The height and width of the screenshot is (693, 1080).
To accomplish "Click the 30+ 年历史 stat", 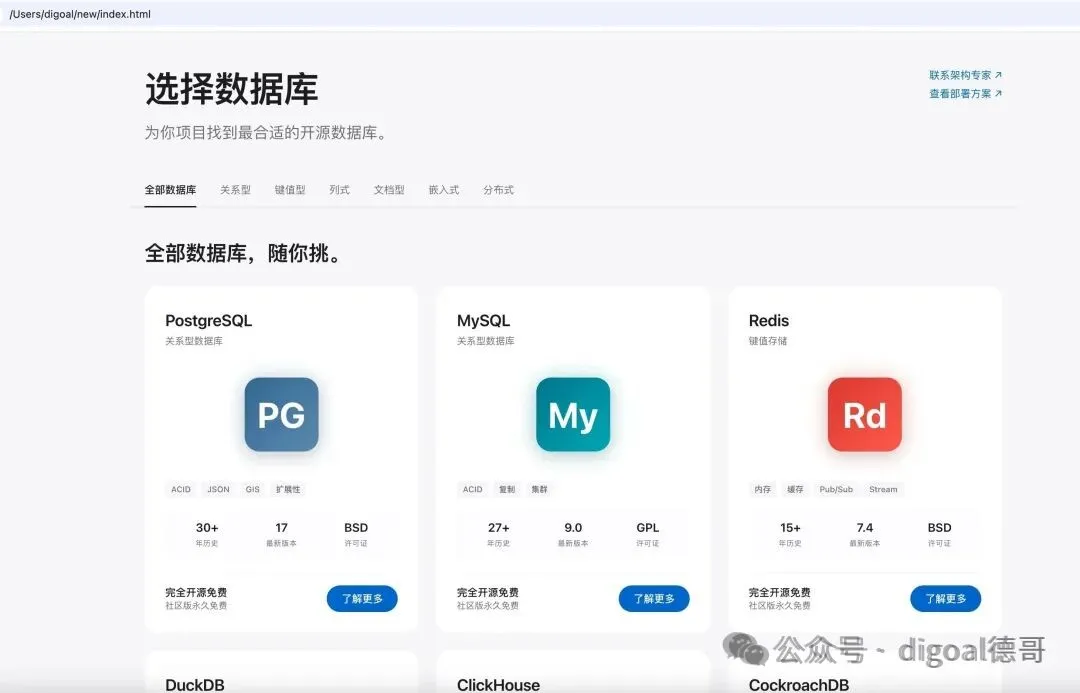I will click(x=207, y=534).
